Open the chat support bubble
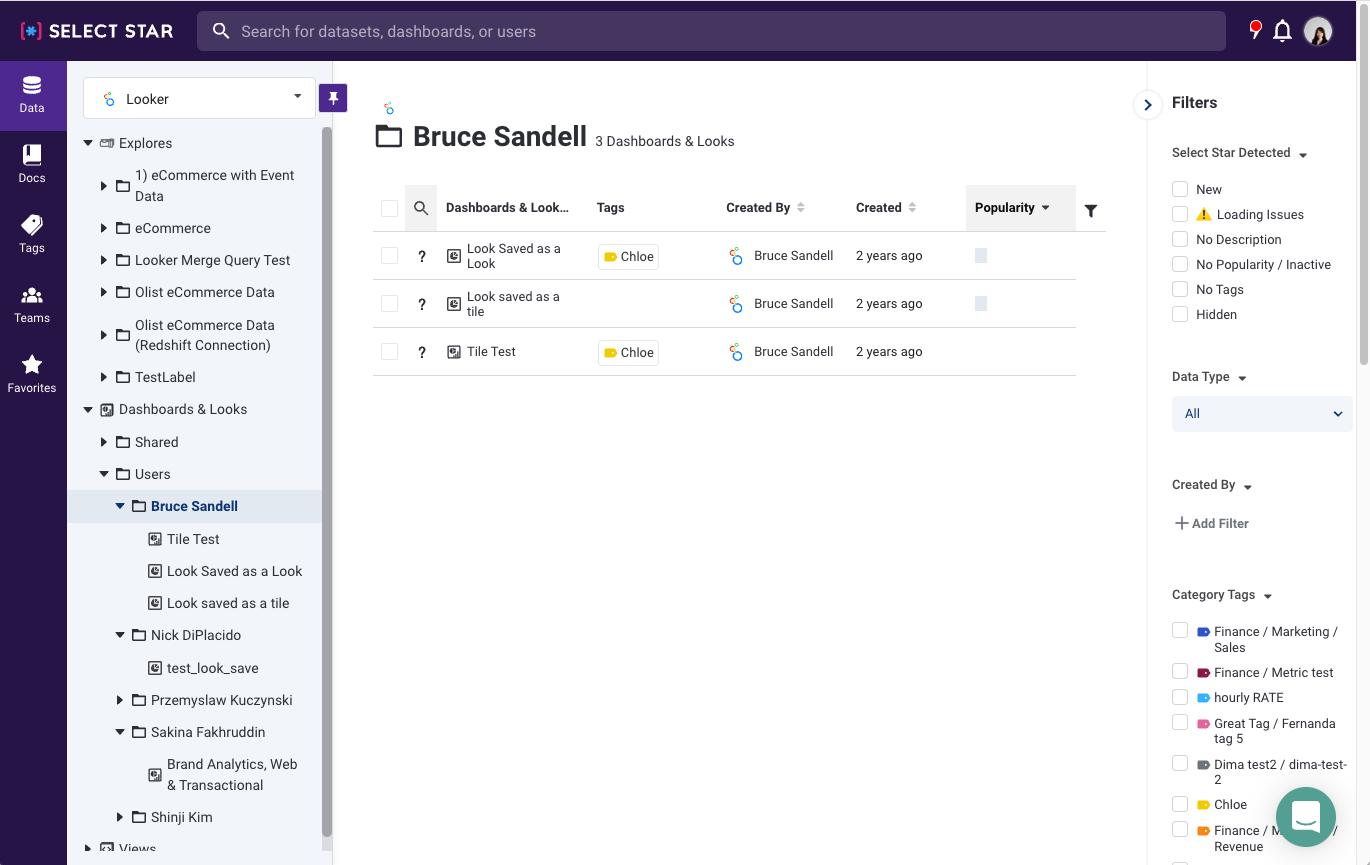 pos(1305,816)
